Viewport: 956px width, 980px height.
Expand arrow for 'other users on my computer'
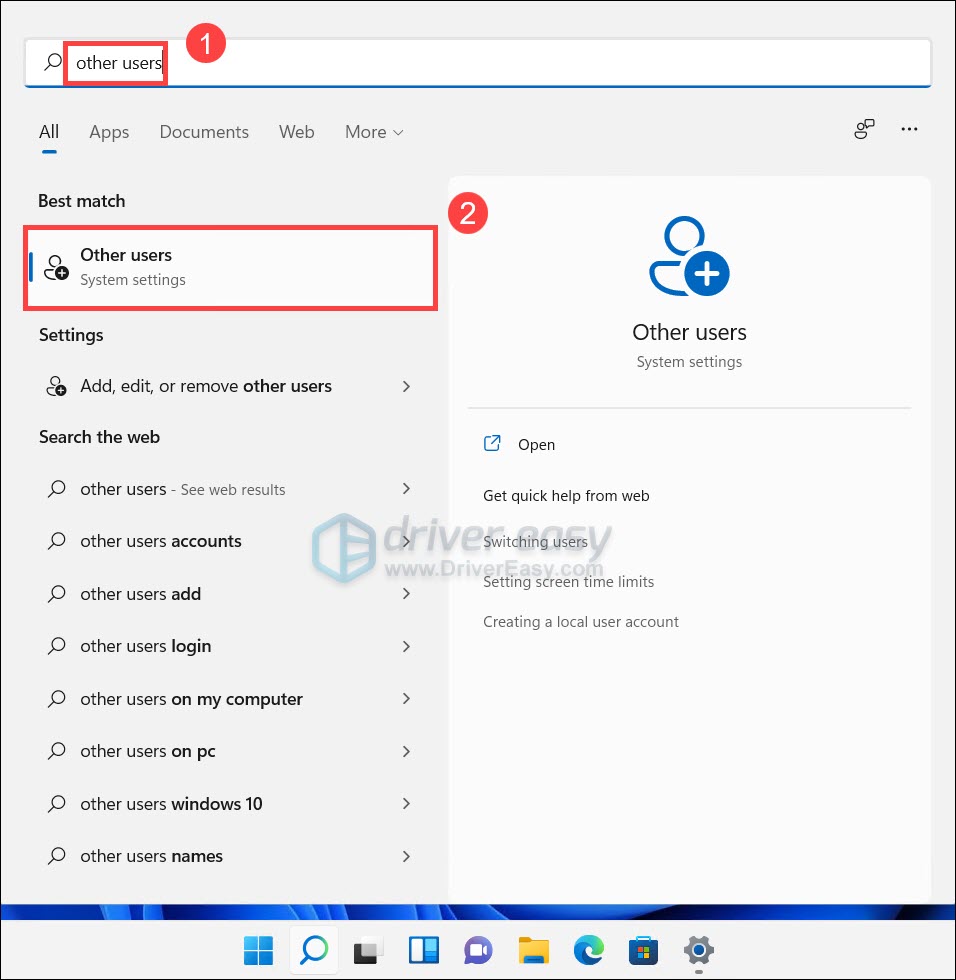tap(406, 699)
